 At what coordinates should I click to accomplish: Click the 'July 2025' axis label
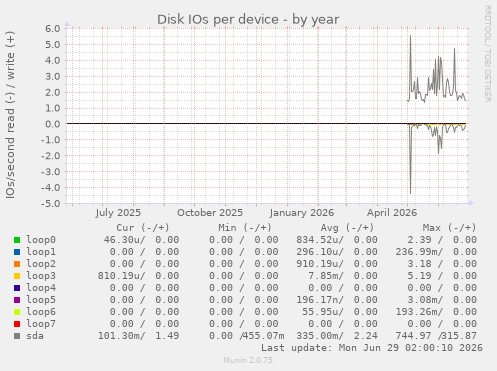point(118,213)
